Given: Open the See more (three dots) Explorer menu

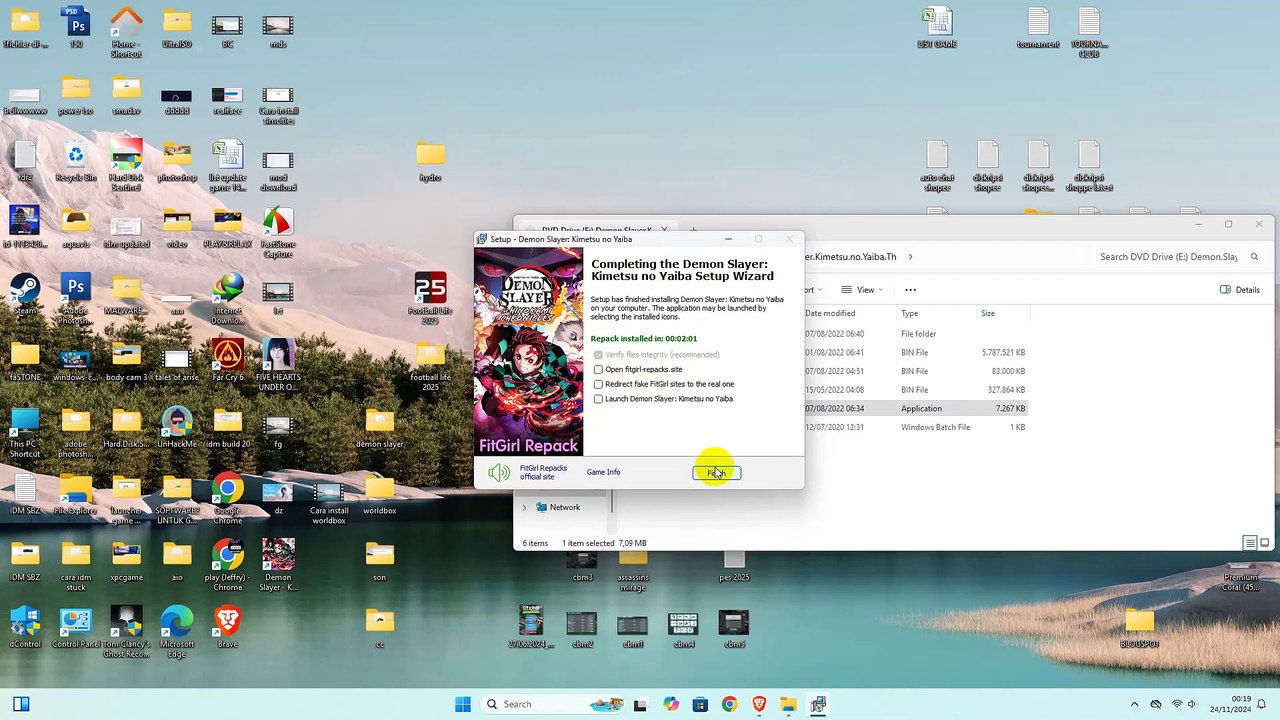Looking at the screenshot, I should point(910,290).
